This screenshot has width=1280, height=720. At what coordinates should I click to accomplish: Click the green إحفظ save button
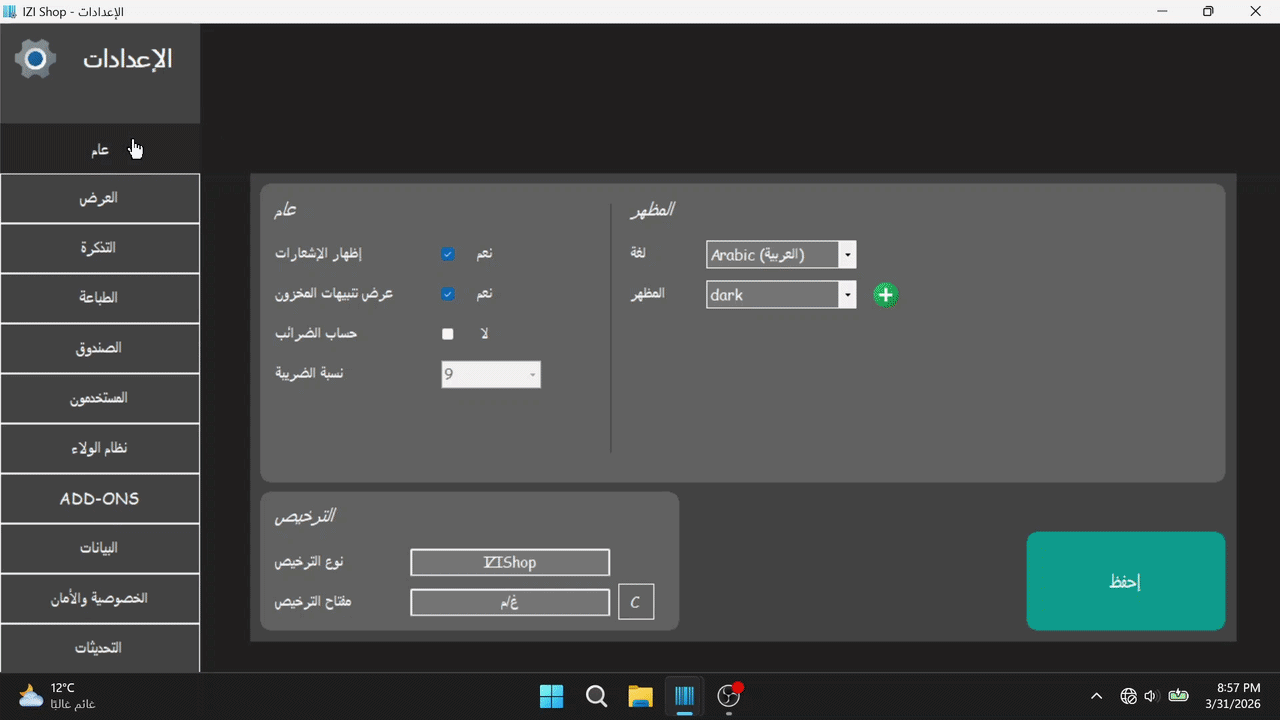coord(1125,581)
